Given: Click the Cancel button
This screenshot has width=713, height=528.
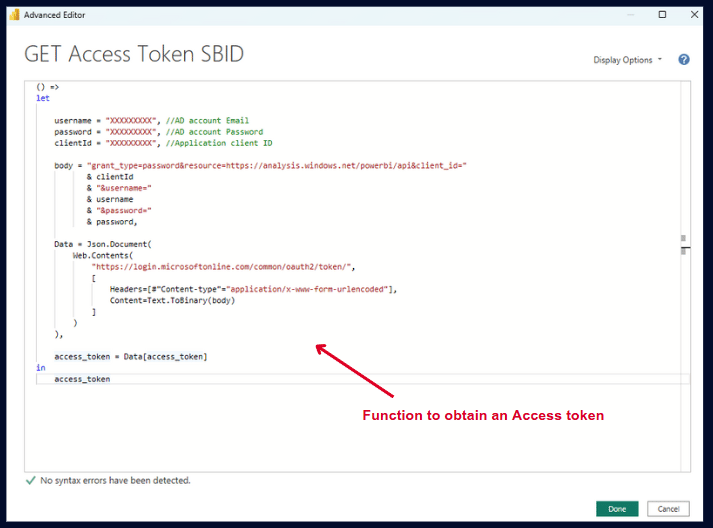Looking at the screenshot, I should pyautogui.click(x=668, y=509).
